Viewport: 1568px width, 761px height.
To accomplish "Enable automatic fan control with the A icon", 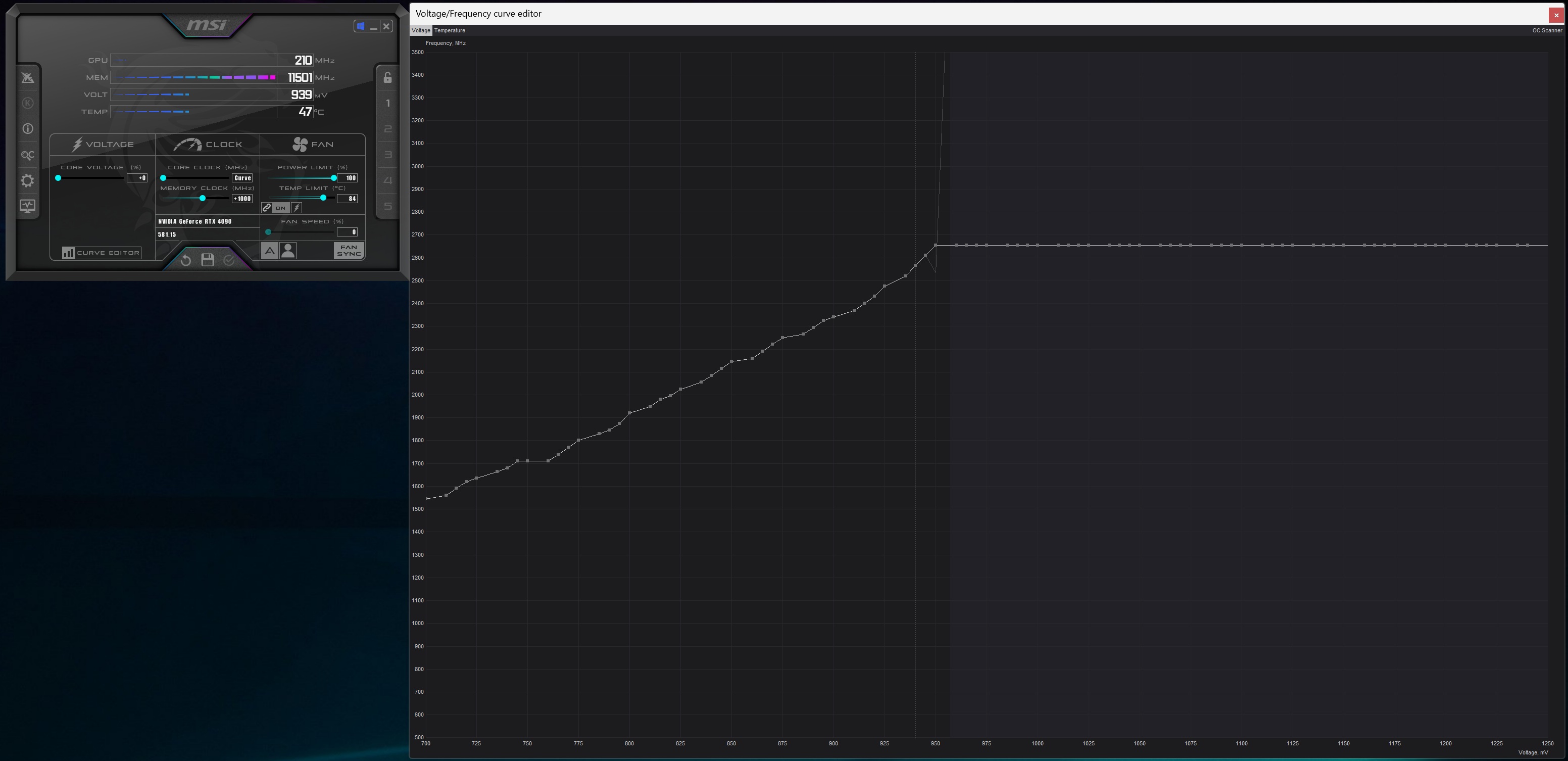I will [270, 251].
